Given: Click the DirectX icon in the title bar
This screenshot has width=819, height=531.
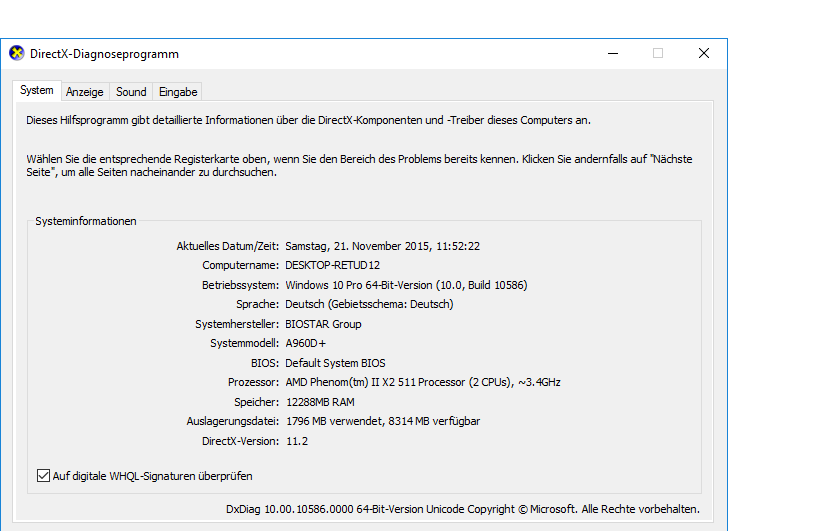Looking at the screenshot, I should (17, 53).
